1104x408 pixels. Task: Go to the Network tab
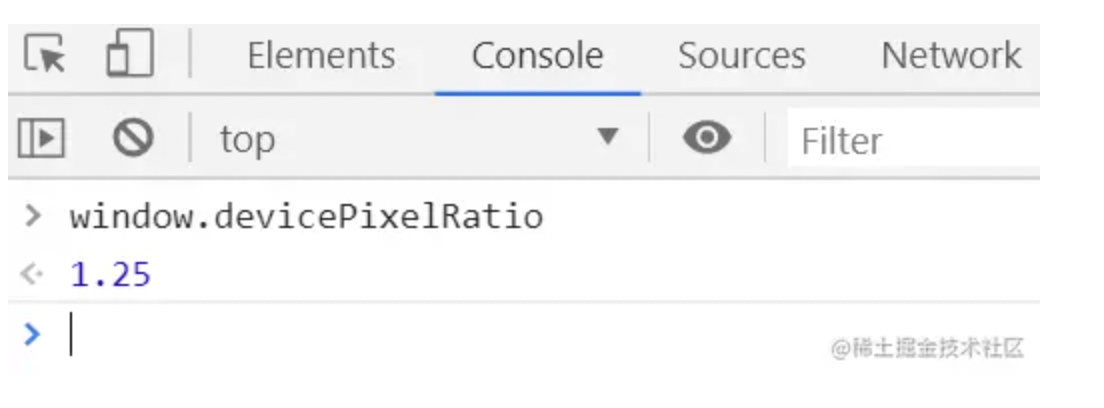coord(951,55)
